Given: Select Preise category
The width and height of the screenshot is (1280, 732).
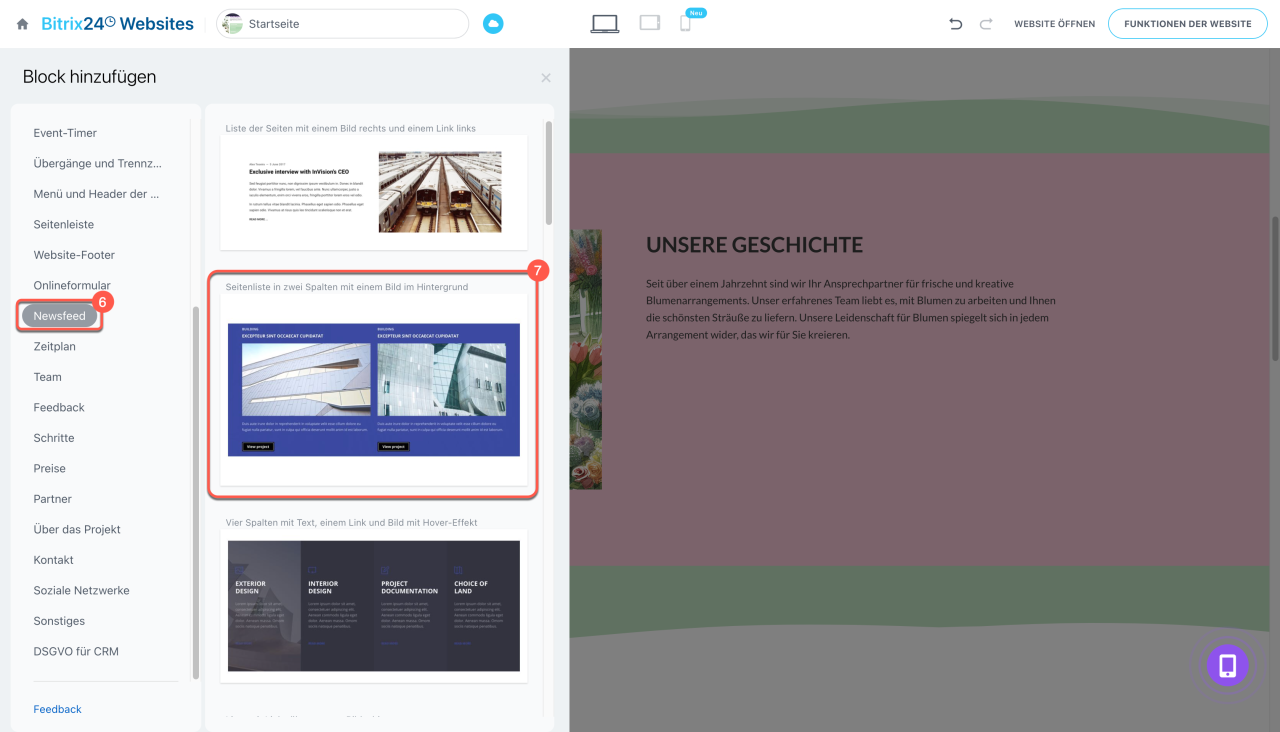Looking at the screenshot, I should (50, 468).
